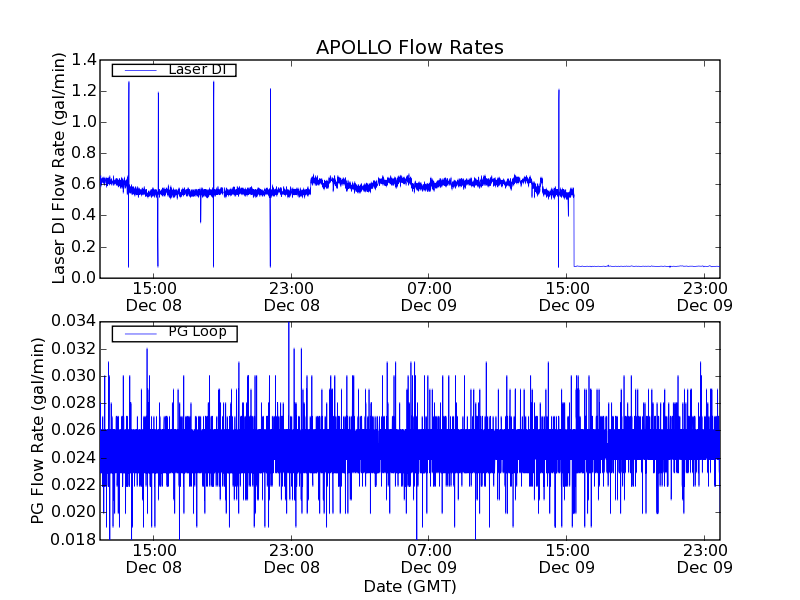Click the 0.022 tick on PG flow axis
This screenshot has width=800, height=600.
point(73,485)
